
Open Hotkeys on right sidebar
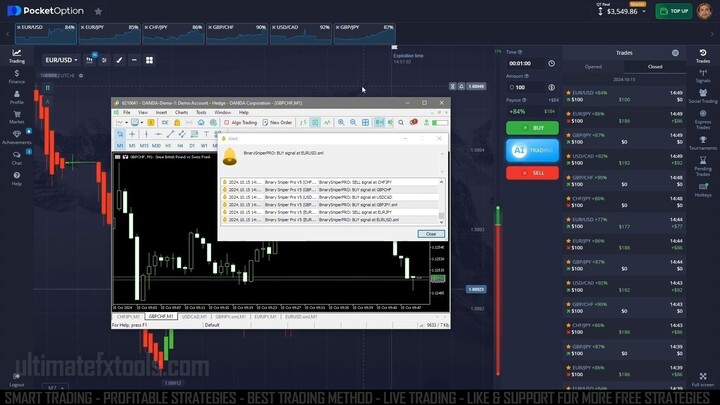[703, 190]
